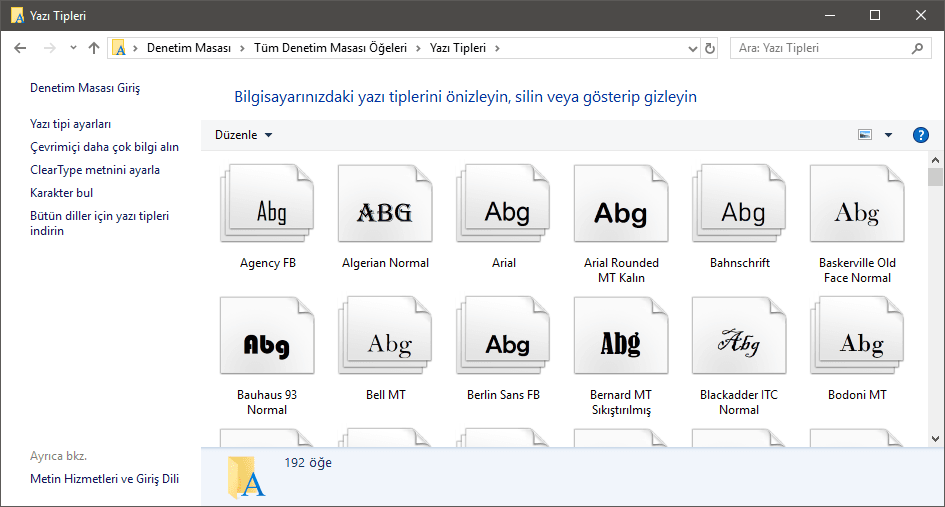Go back with the left arrow
The height and width of the screenshot is (507, 945).
click(x=20, y=48)
